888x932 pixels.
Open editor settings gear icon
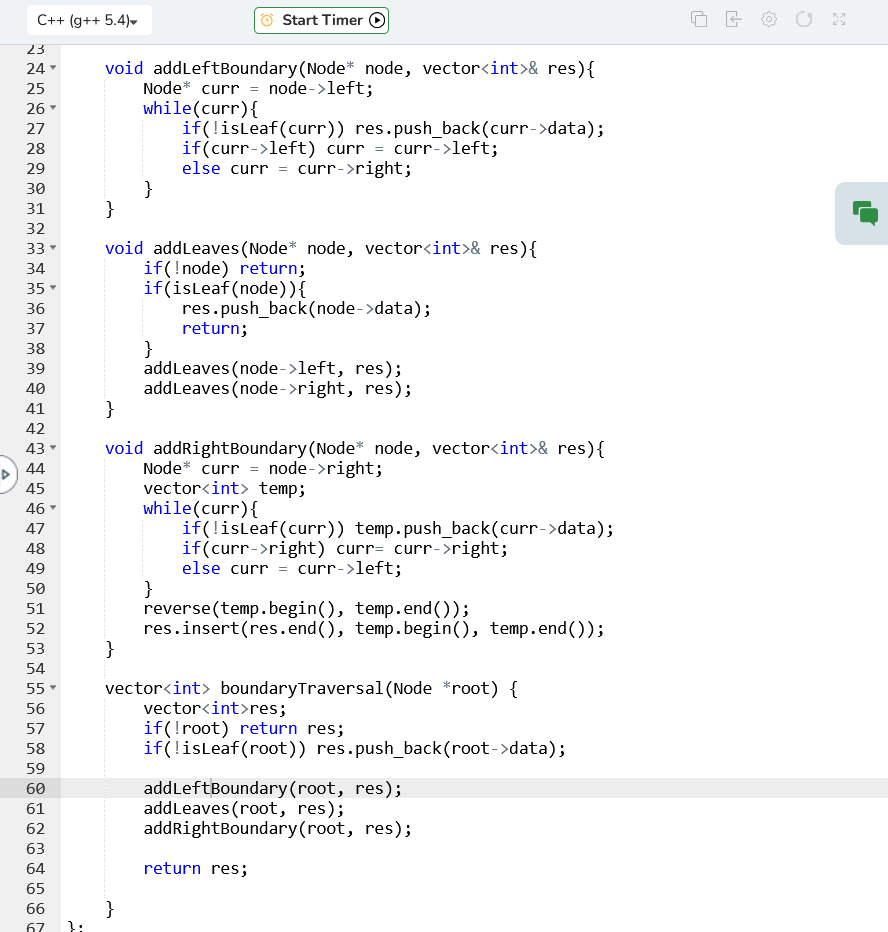point(769,20)
